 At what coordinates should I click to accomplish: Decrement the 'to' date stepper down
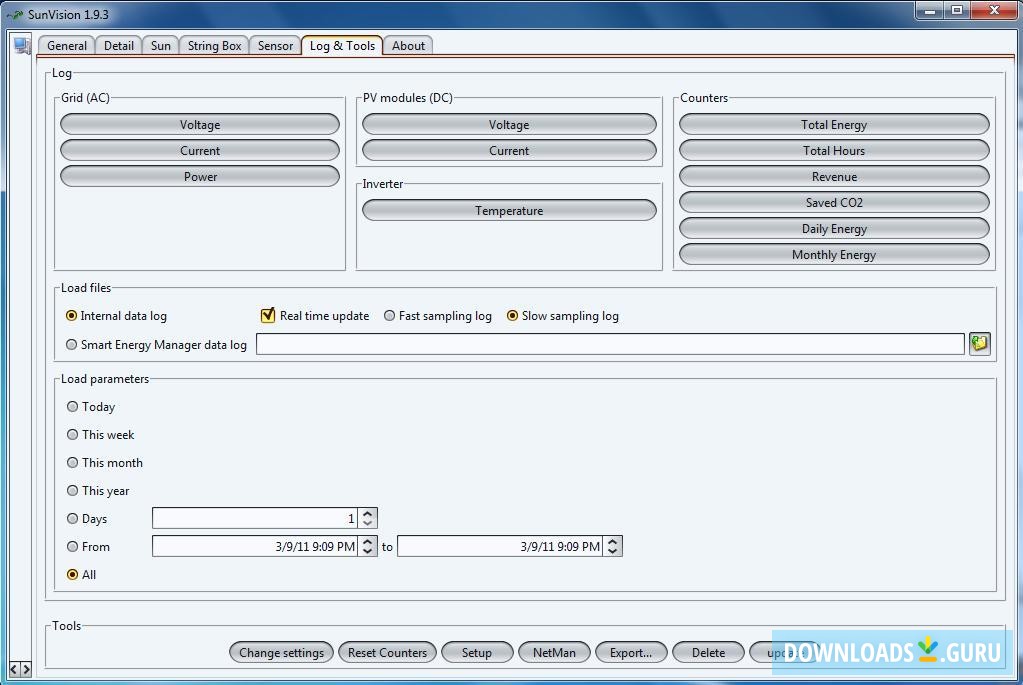[x=613, y=551]
